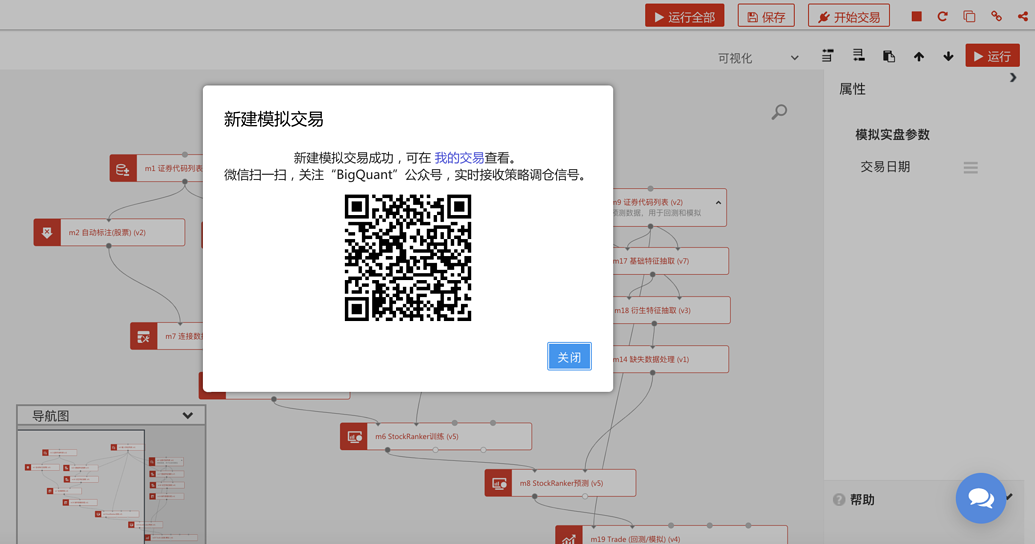Click the navigator minimap thumbnail
Image resolution: width=1035 pixels, height=544 pixels.
tap(111, 486)
